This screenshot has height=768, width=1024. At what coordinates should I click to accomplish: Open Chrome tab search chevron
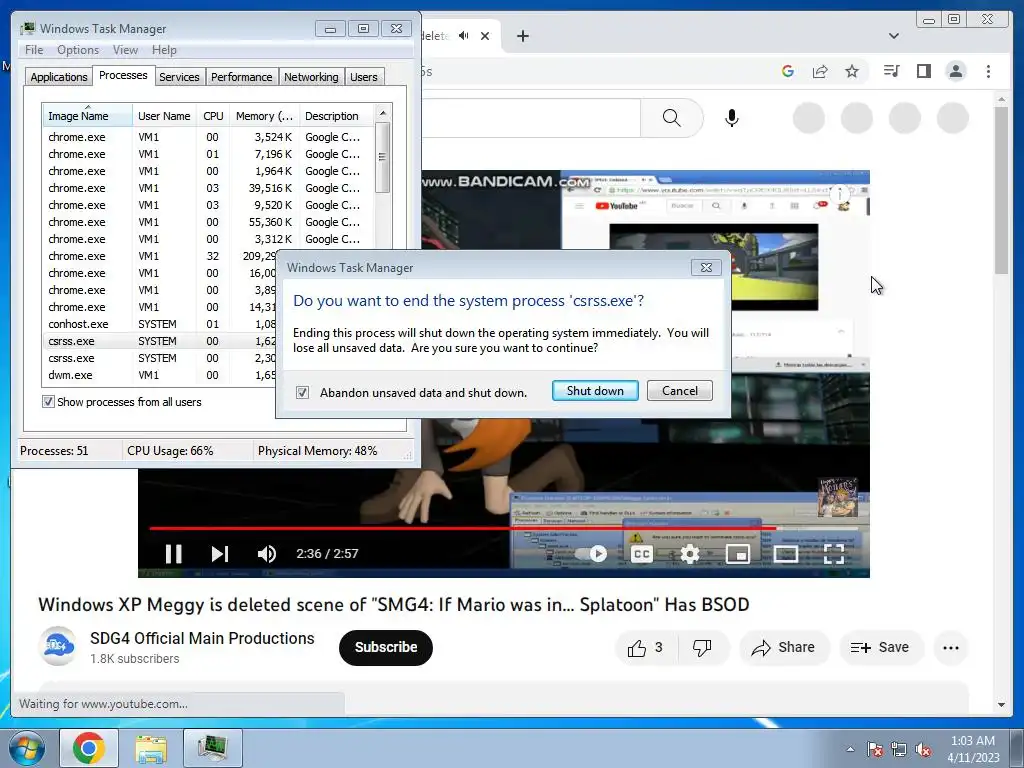893,36
